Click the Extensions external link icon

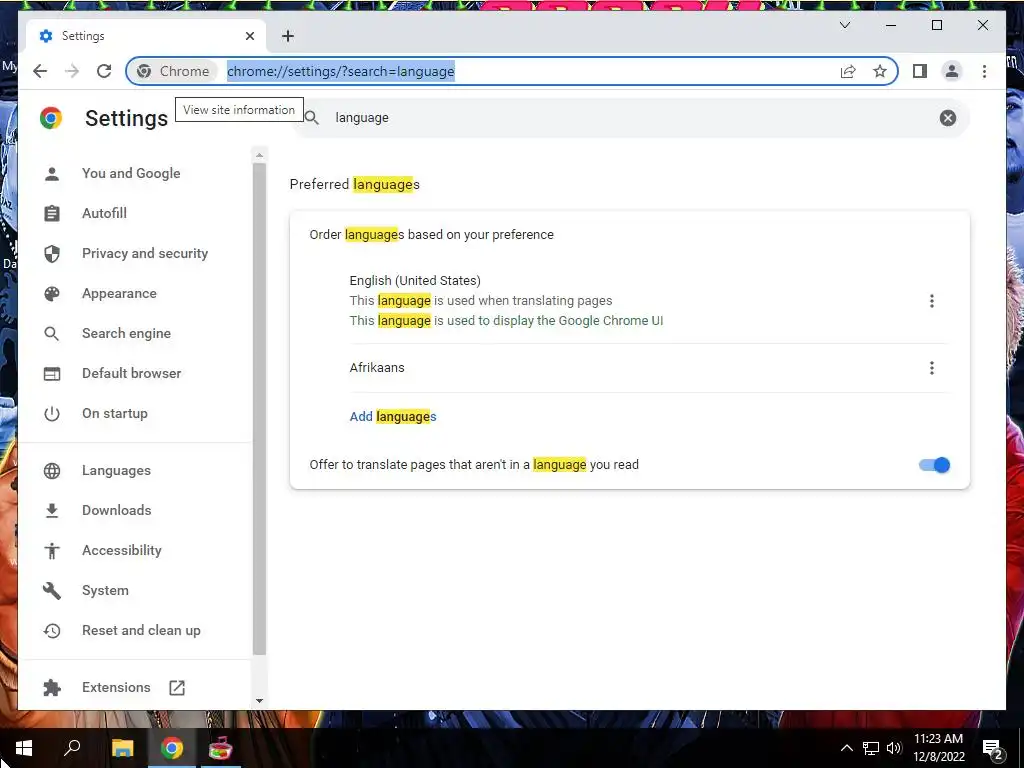(x=177, y=687)
